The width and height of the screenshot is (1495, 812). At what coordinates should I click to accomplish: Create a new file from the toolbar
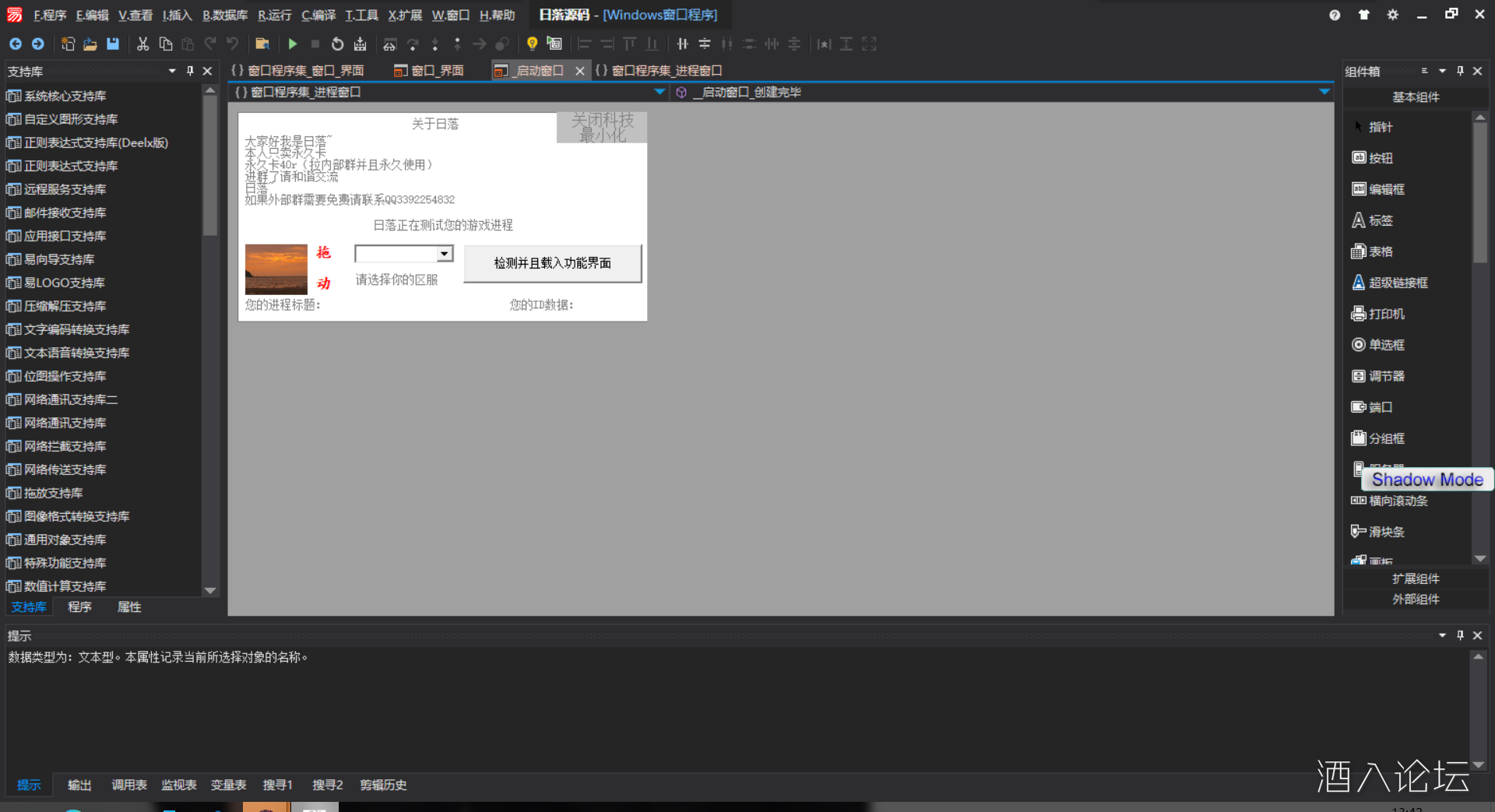pos(68,44)
